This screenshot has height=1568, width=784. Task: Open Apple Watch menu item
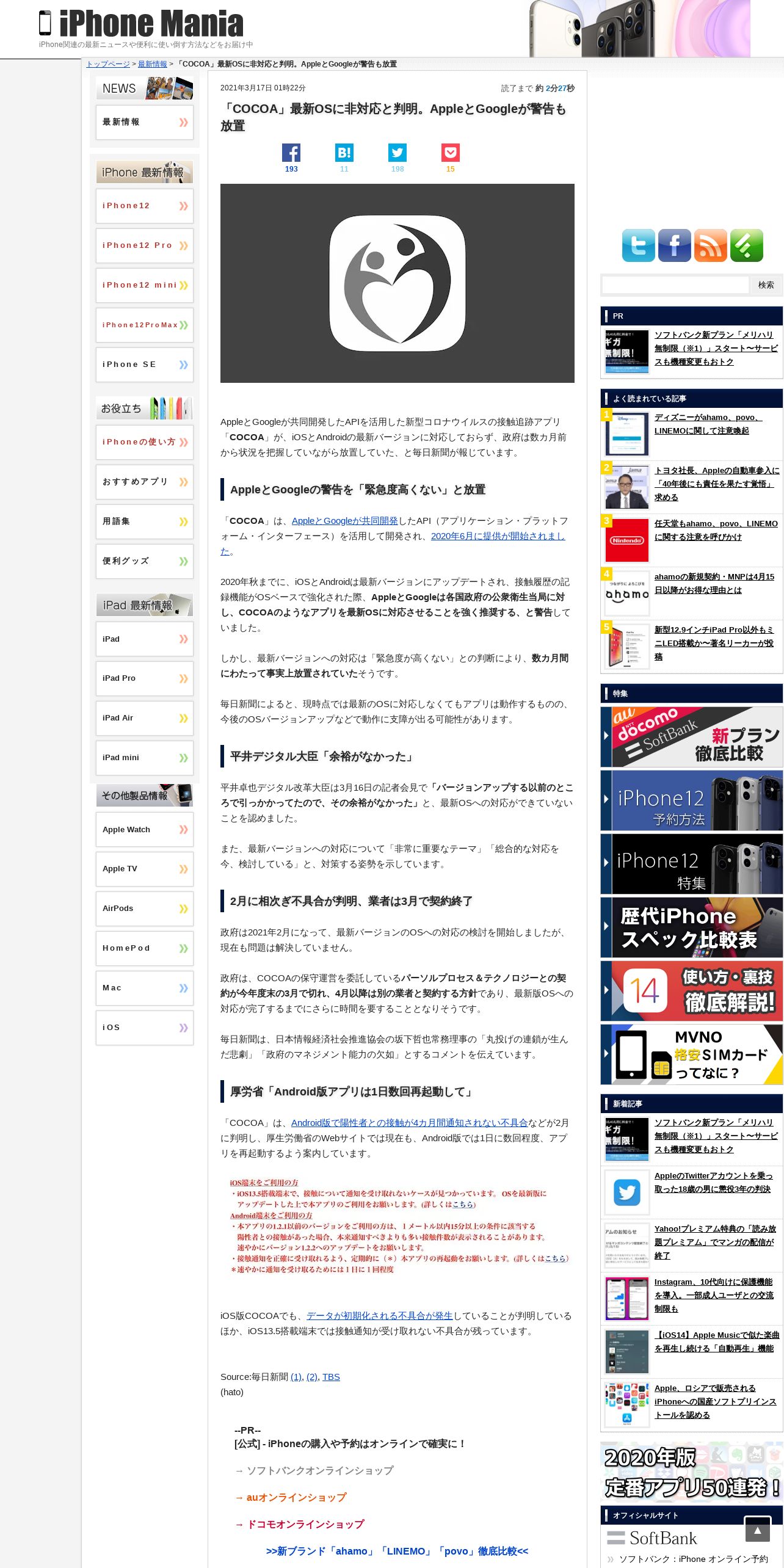pos(145,829)
